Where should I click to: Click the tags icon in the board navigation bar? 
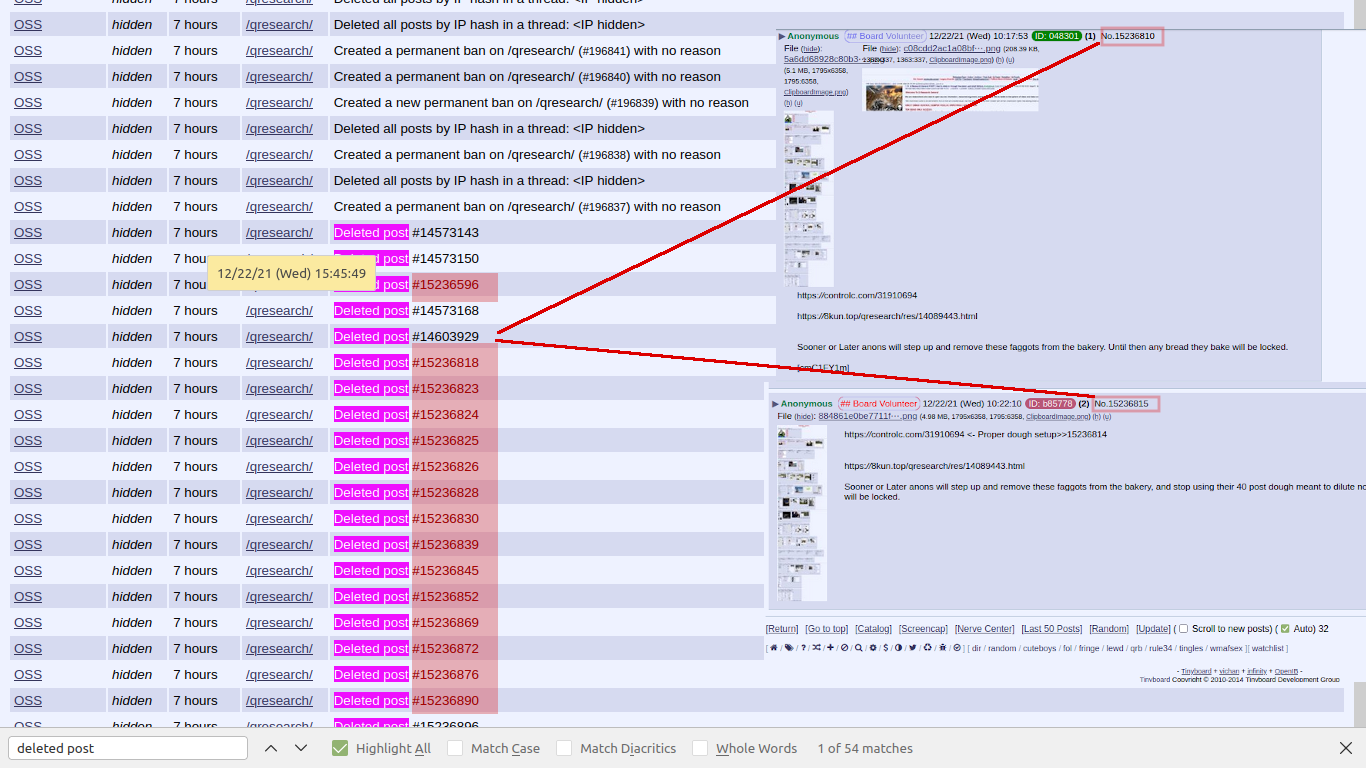click(x=789, y=648)
